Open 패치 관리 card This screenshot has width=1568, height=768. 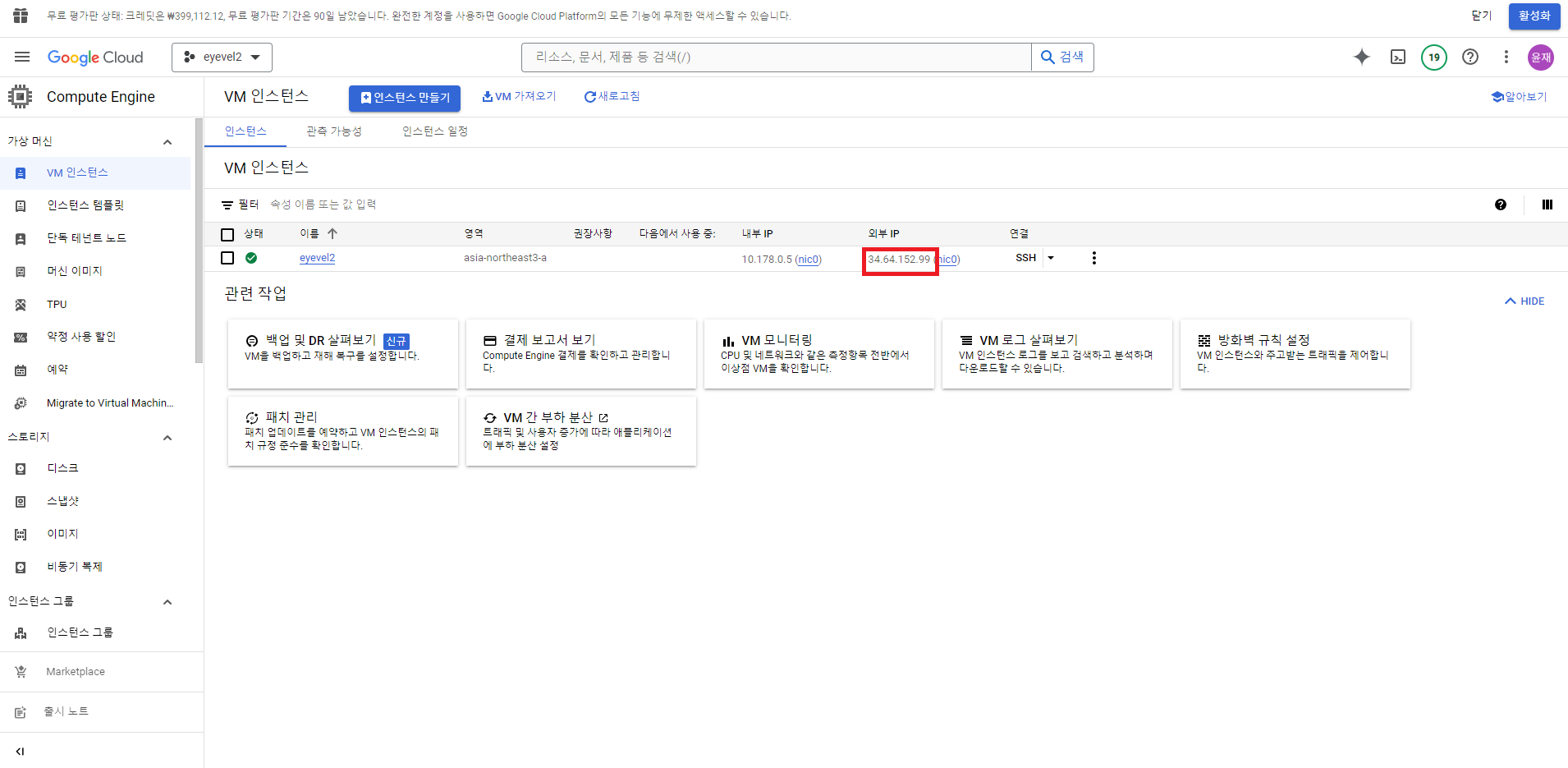(x=343, y=431)
